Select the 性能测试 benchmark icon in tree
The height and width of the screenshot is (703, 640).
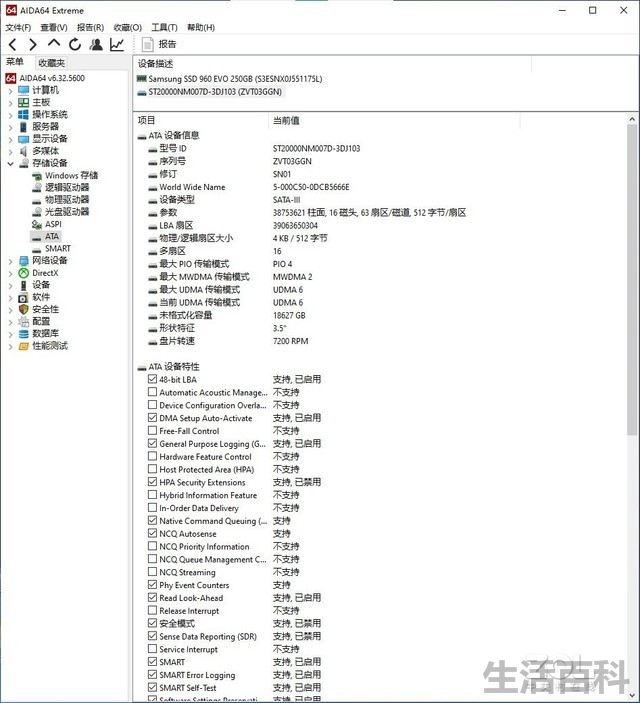(24, 346)
